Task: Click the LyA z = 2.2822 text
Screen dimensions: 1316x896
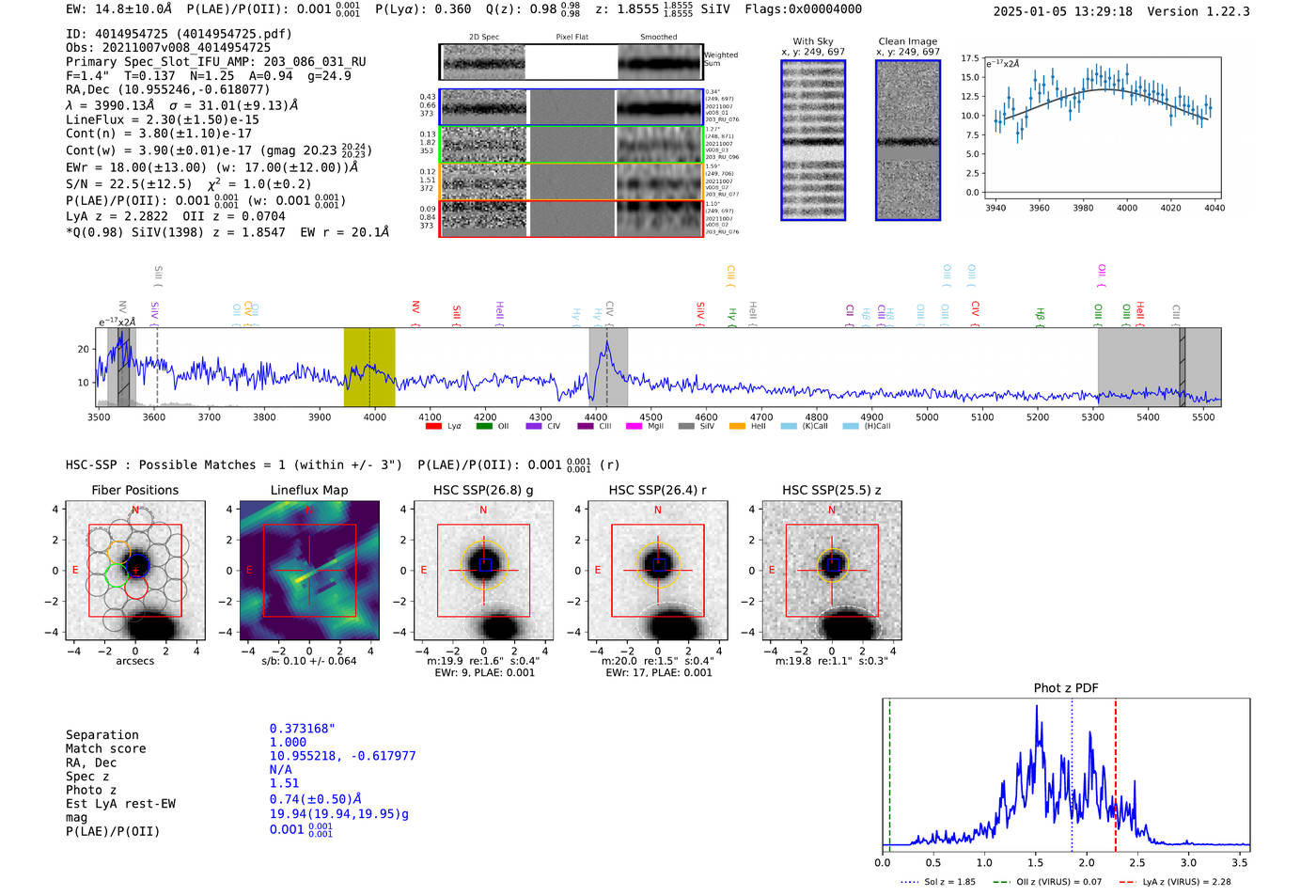Action: tap(120, 216)
